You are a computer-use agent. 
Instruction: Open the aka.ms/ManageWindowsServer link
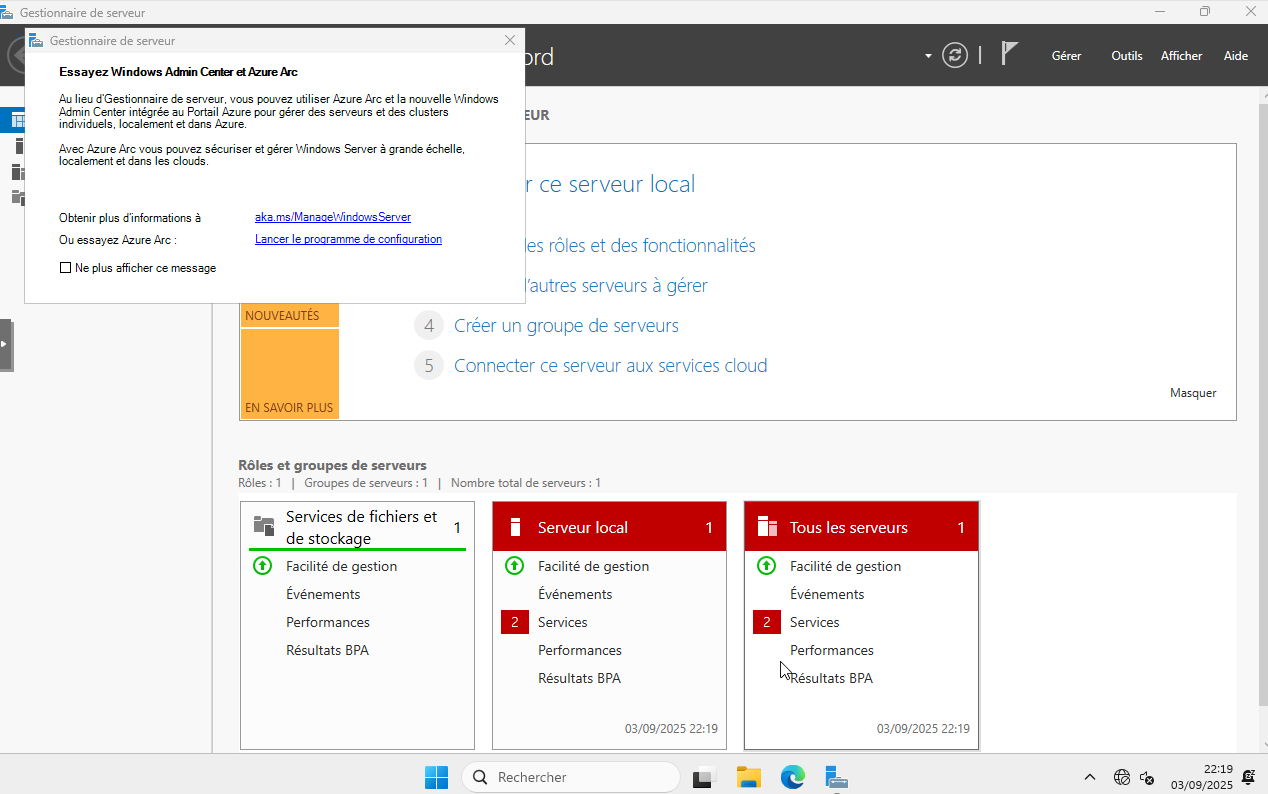[x=332, y=217]
